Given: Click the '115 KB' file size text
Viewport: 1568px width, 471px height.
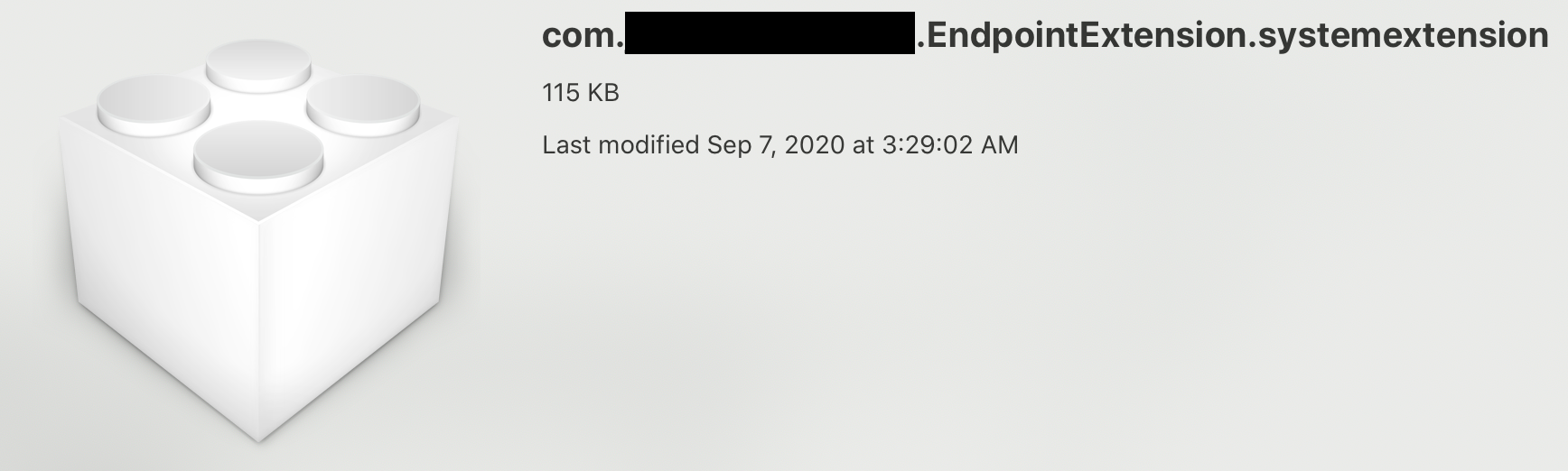Looking at the screenshot, I should [581, 93].
